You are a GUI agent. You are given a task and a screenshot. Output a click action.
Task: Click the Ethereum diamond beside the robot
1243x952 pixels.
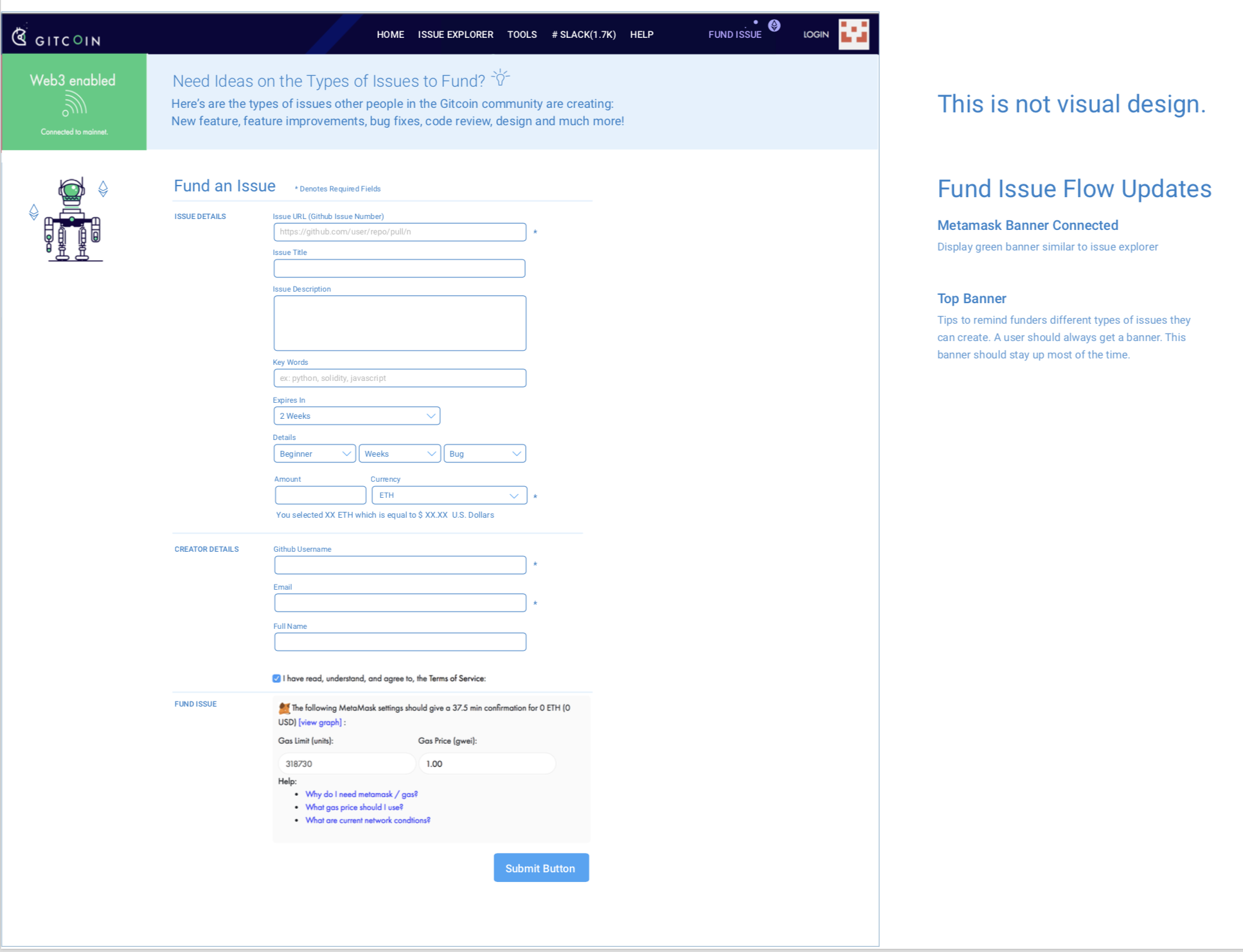[103, 189]
